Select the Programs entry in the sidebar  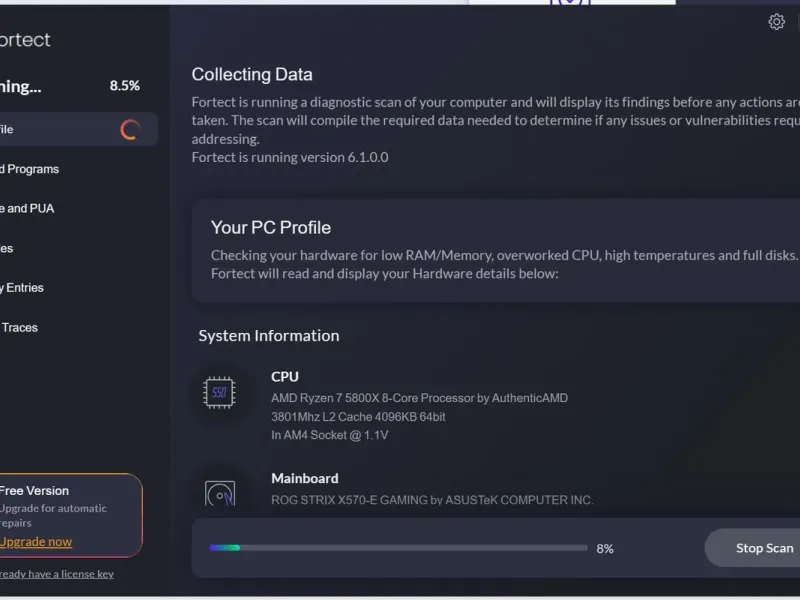tap(29, 169)
